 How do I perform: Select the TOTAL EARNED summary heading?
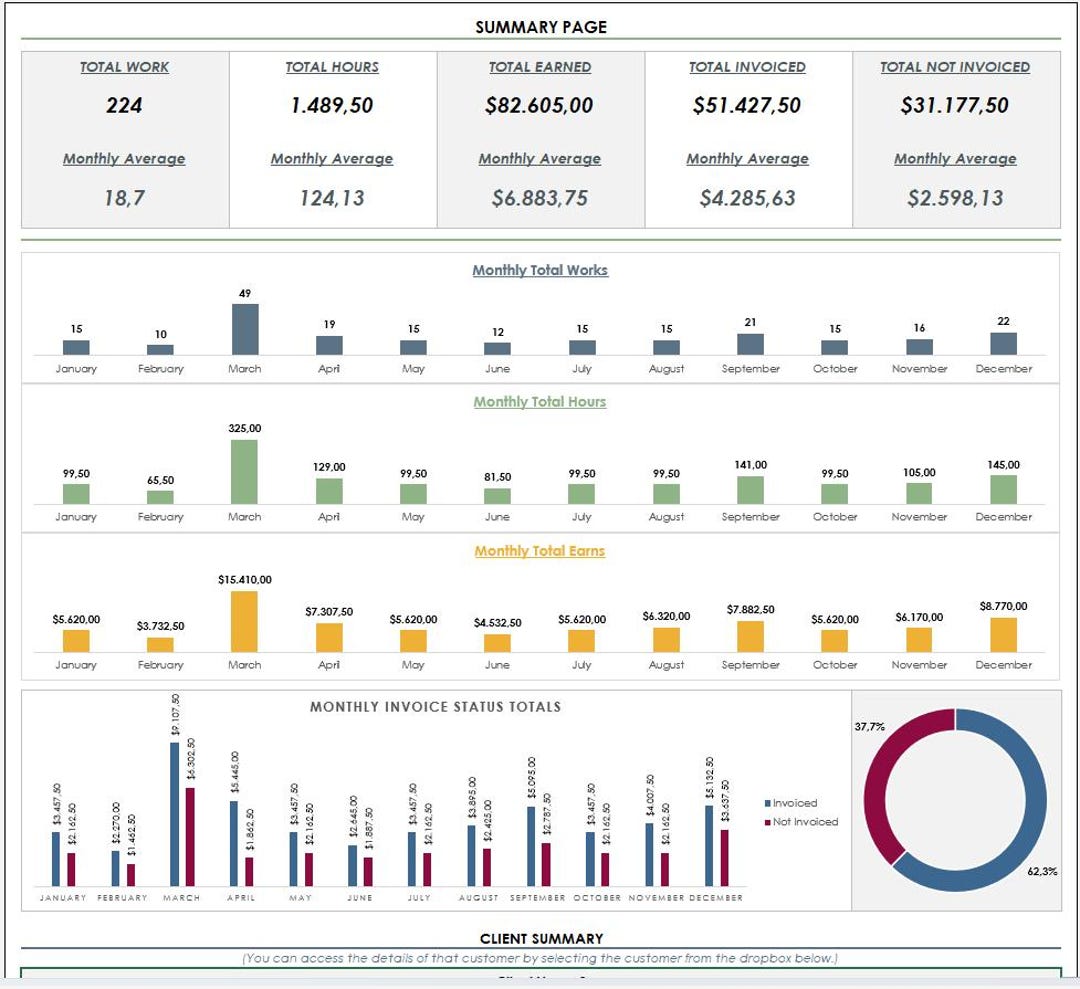coord(541,67)
